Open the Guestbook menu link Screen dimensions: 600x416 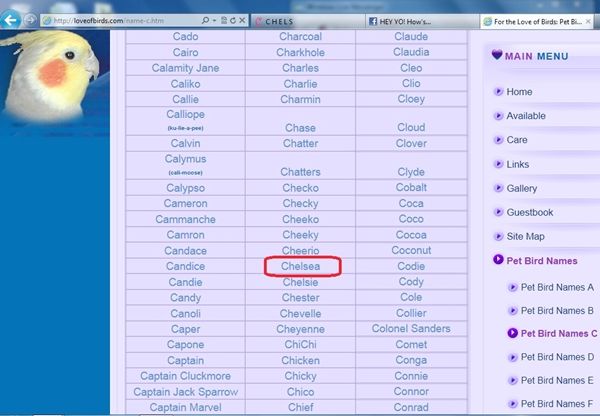point(529,212)
